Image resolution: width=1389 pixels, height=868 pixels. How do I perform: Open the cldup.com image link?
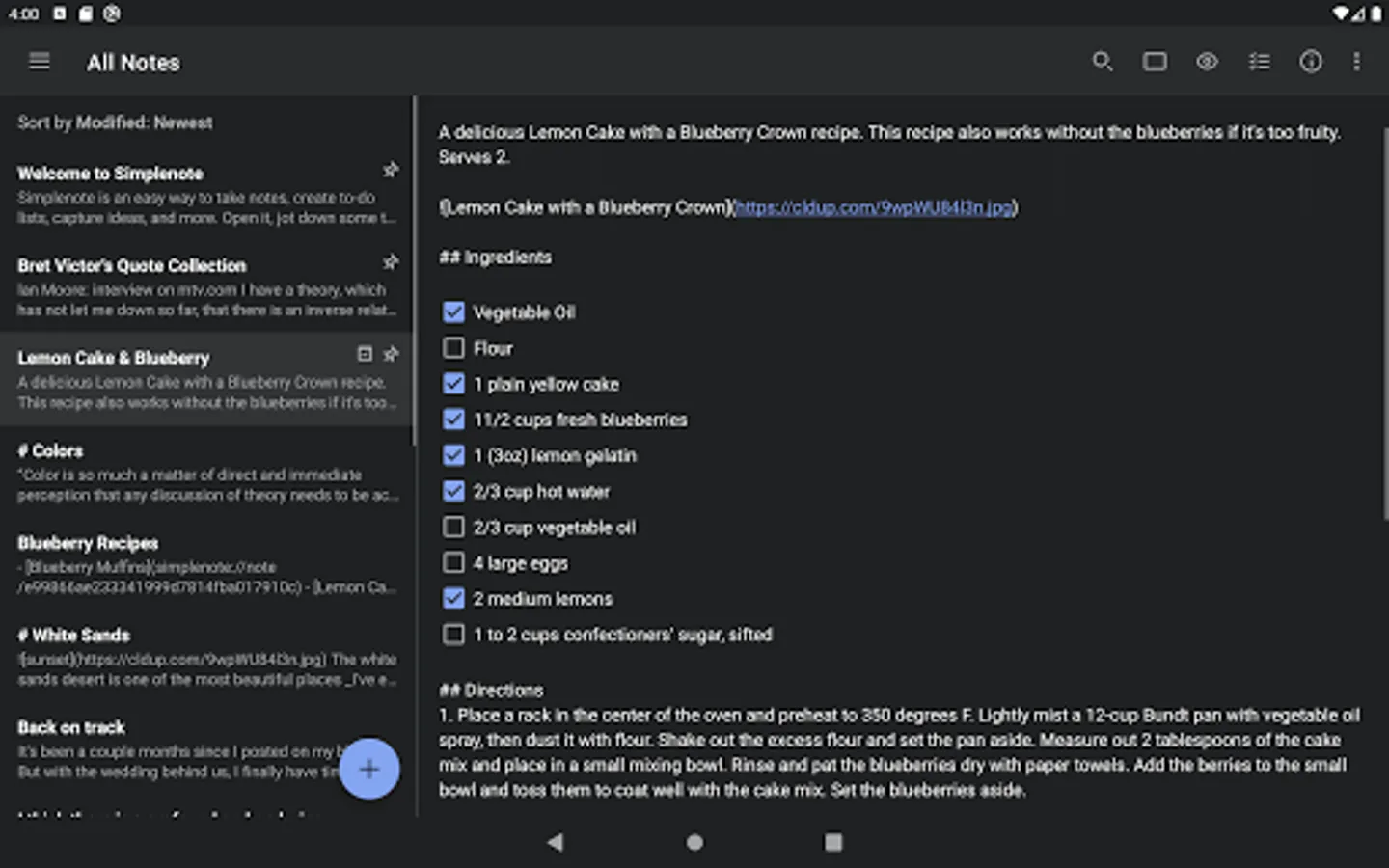(874, 207)
